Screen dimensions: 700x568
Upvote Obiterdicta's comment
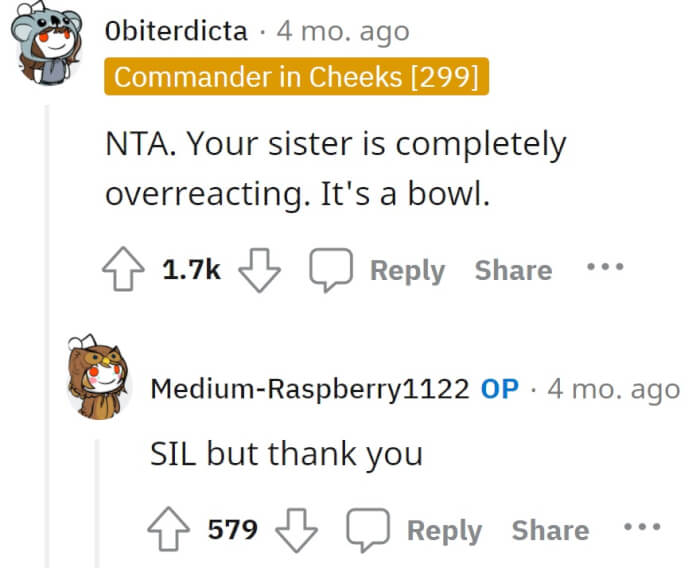[123, 269]
